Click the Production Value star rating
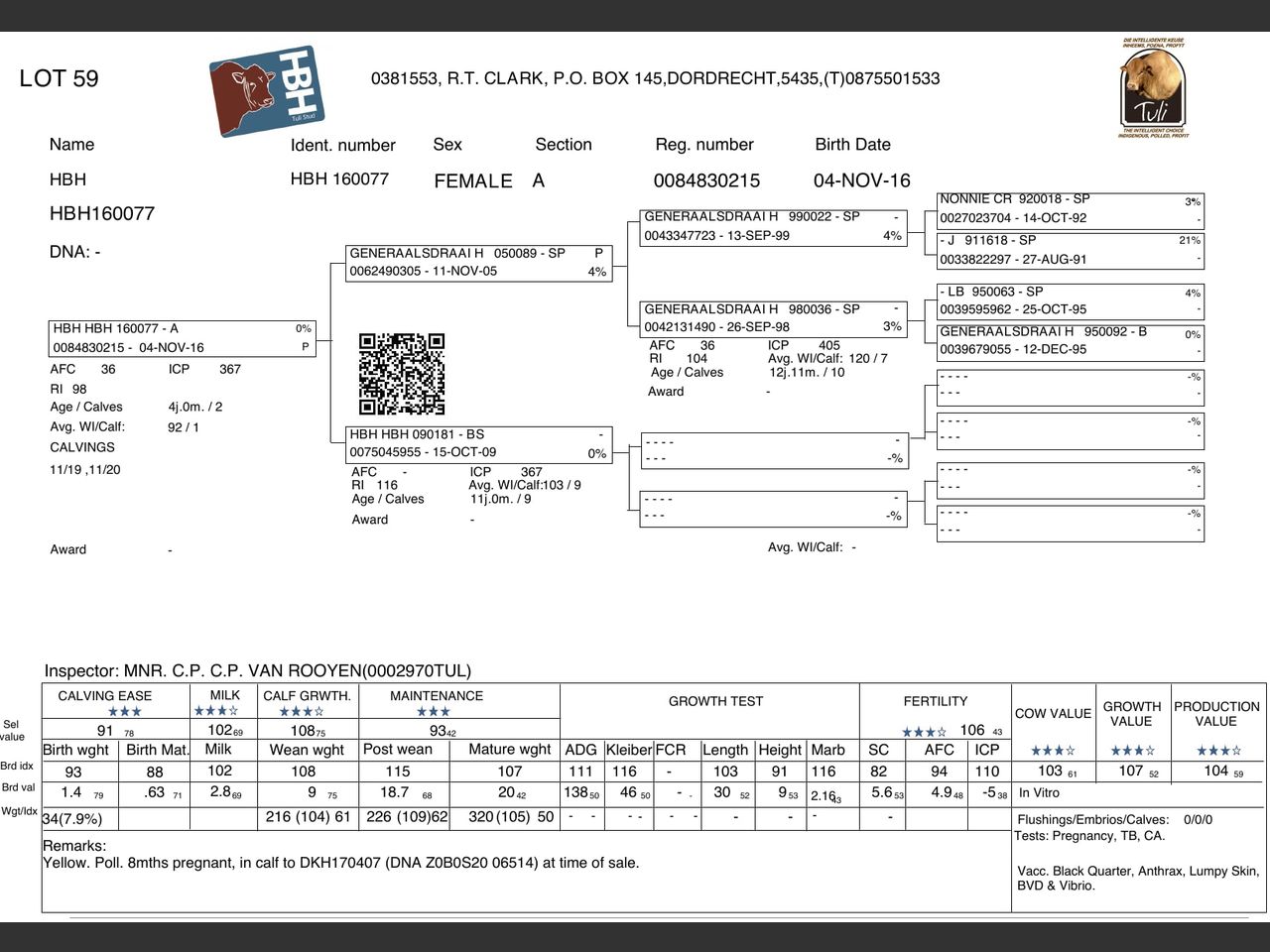The height and width of the screenshot is (952, 1270). click(1218, 750)
